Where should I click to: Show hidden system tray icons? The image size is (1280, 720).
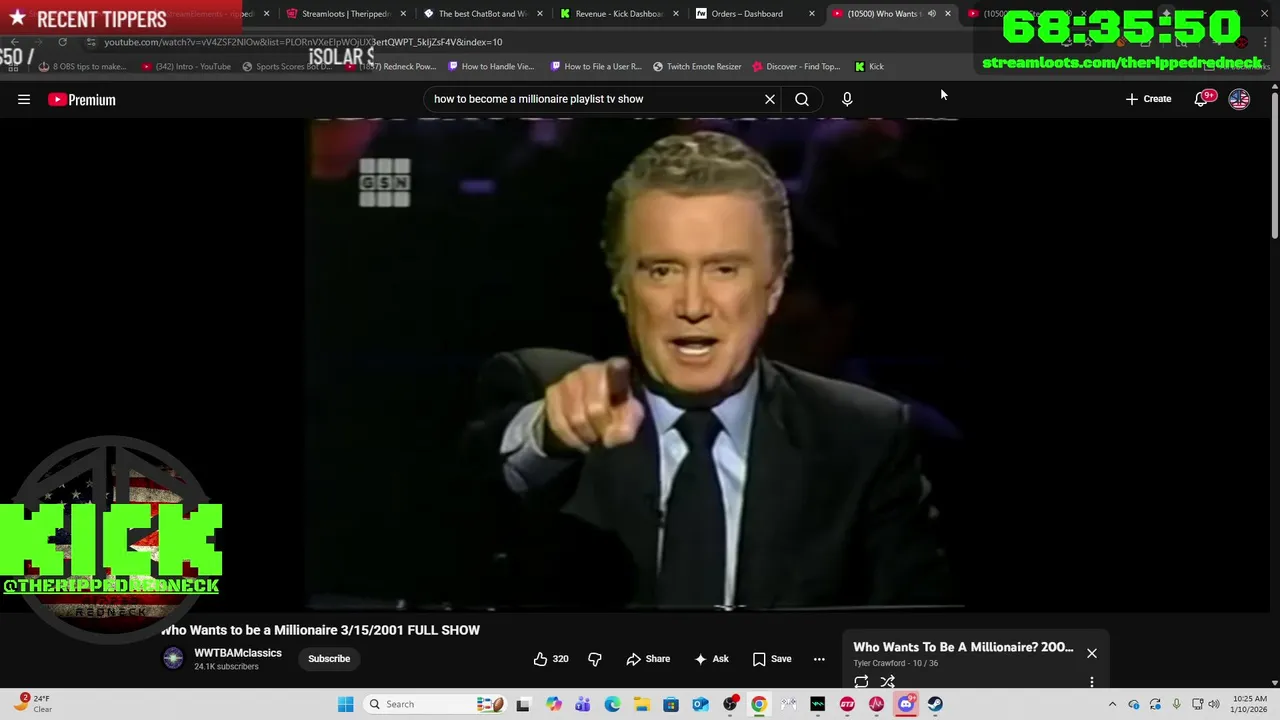(x=1112, y=704)
